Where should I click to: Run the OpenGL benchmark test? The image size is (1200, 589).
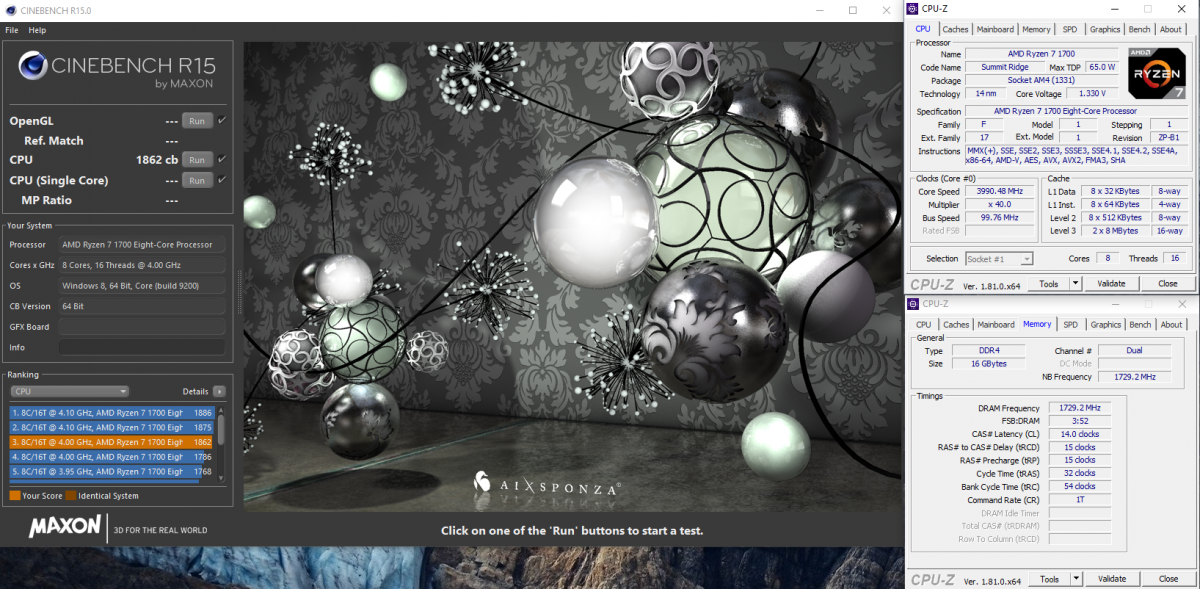197,121
